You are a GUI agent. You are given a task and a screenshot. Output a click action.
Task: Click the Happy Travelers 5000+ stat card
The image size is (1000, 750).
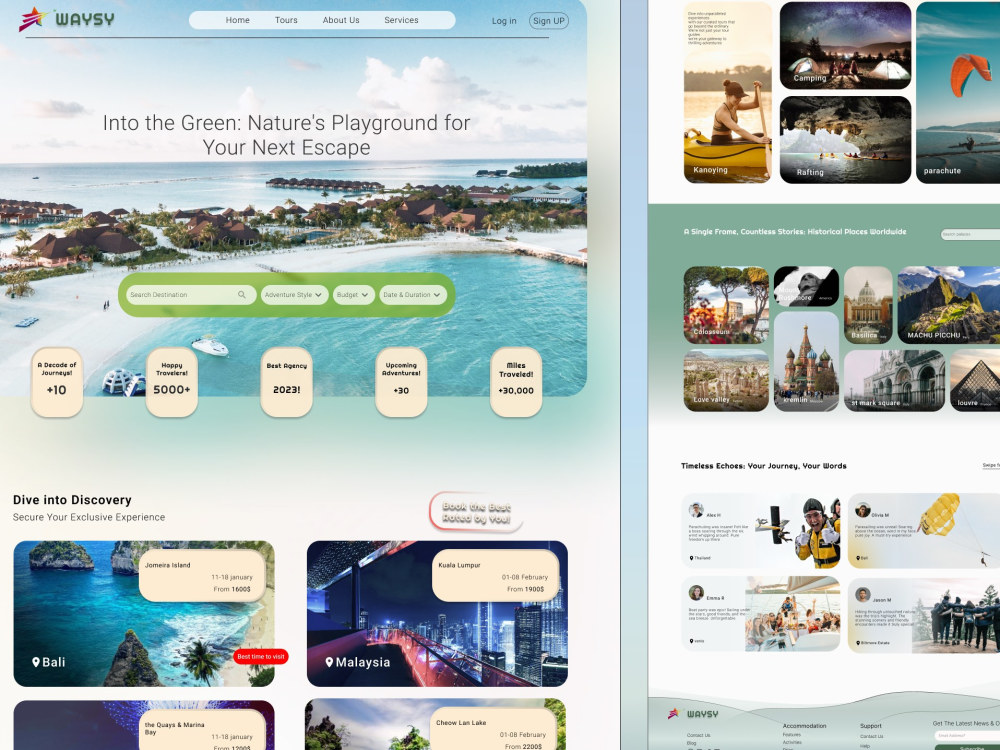(x=172, y=382)
